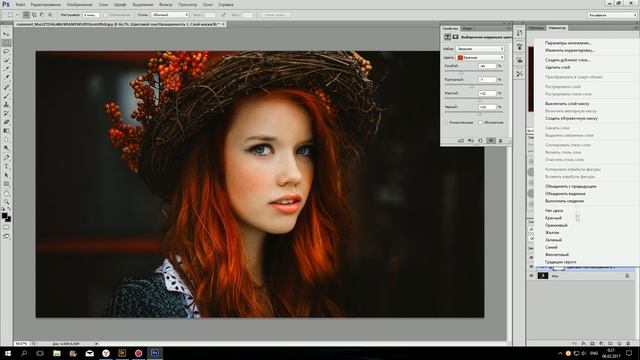The width and height of the screenshot is (640, 360).
Task: Click the feather input field in options bar
Action: pos(91,15)
